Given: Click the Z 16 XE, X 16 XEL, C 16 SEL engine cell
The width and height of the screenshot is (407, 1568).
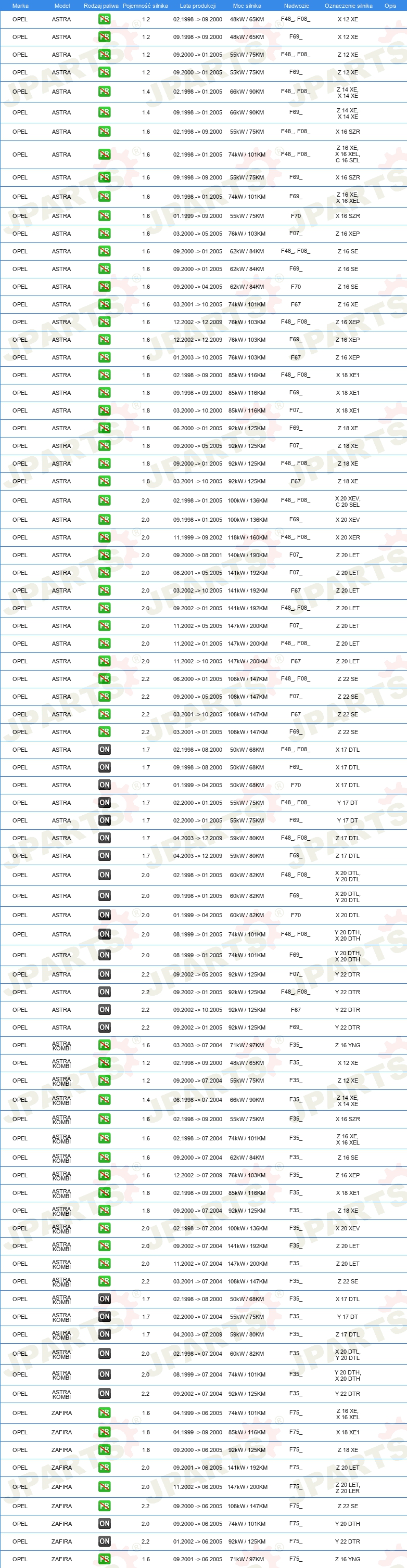Looking at the screenshot, I should tap(347, 155).
